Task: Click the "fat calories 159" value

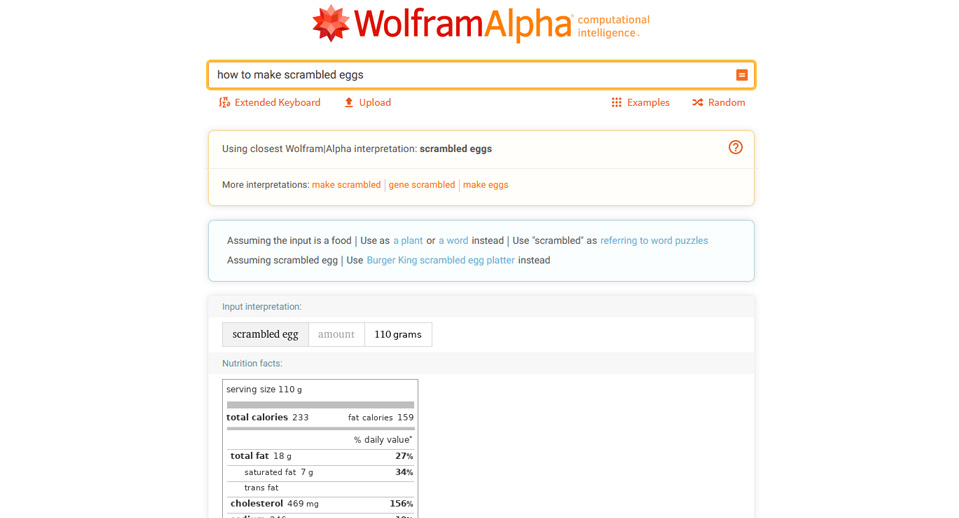Action: [380, 417]
